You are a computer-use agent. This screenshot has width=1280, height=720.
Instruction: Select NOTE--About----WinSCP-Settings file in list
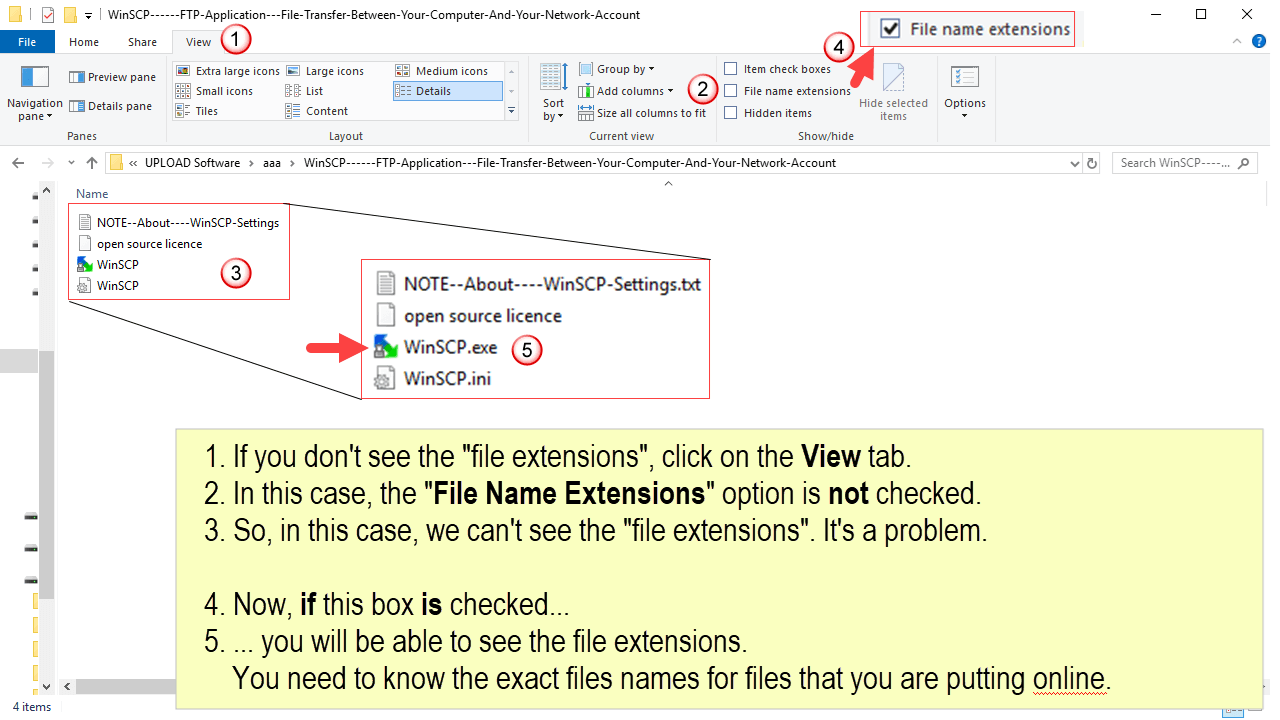178,223
